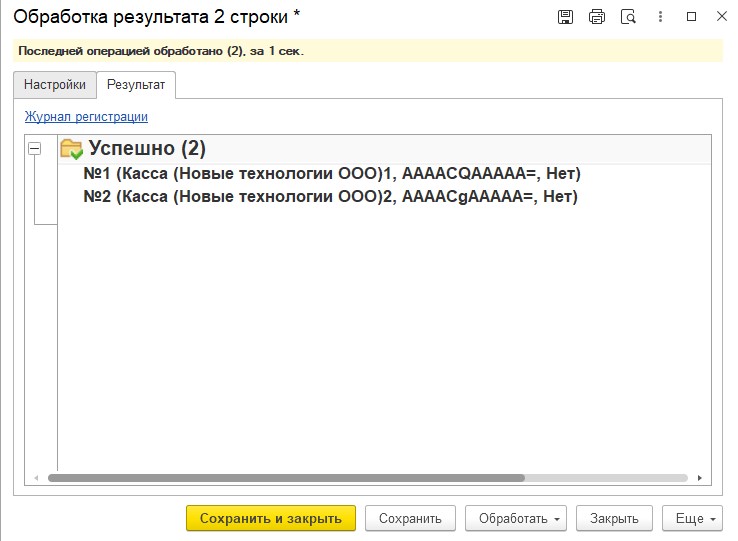Image resolution: width=738 pixels, height=541 pixels.
Task: Switch to the Настройки tab
Action: [x=55, y=85]
